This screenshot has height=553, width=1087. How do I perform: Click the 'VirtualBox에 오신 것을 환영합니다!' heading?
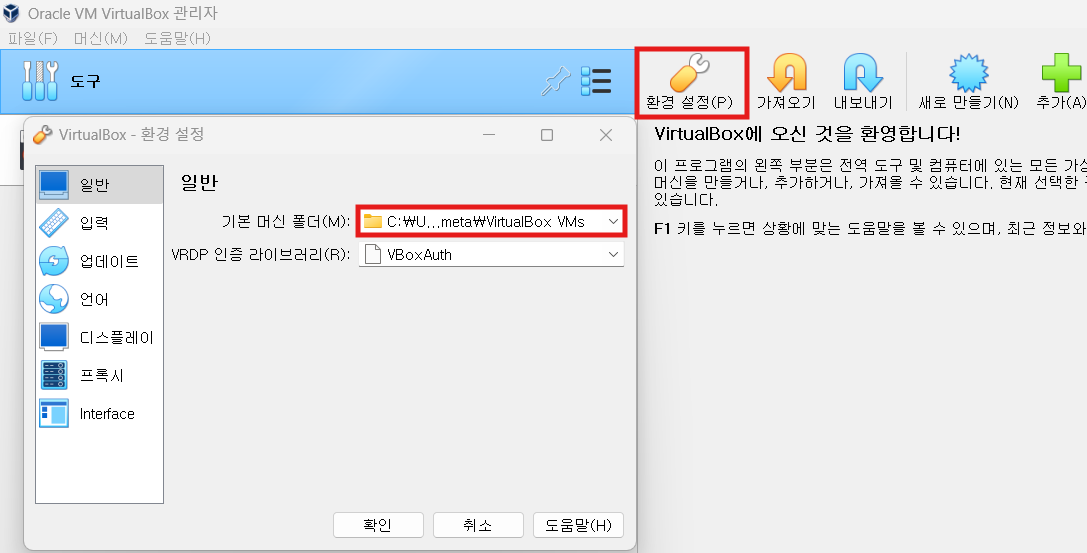pyautogui.click(x=808, y=134)
